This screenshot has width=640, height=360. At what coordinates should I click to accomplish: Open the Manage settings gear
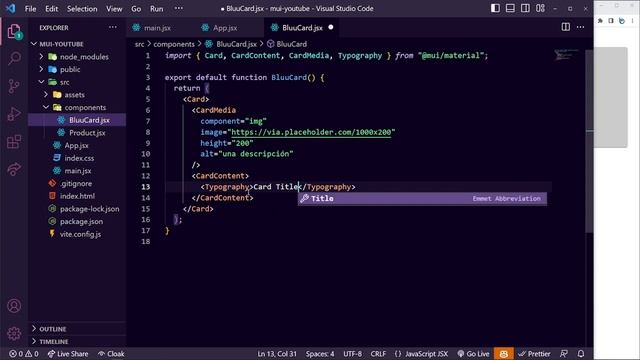coord(14,333)
